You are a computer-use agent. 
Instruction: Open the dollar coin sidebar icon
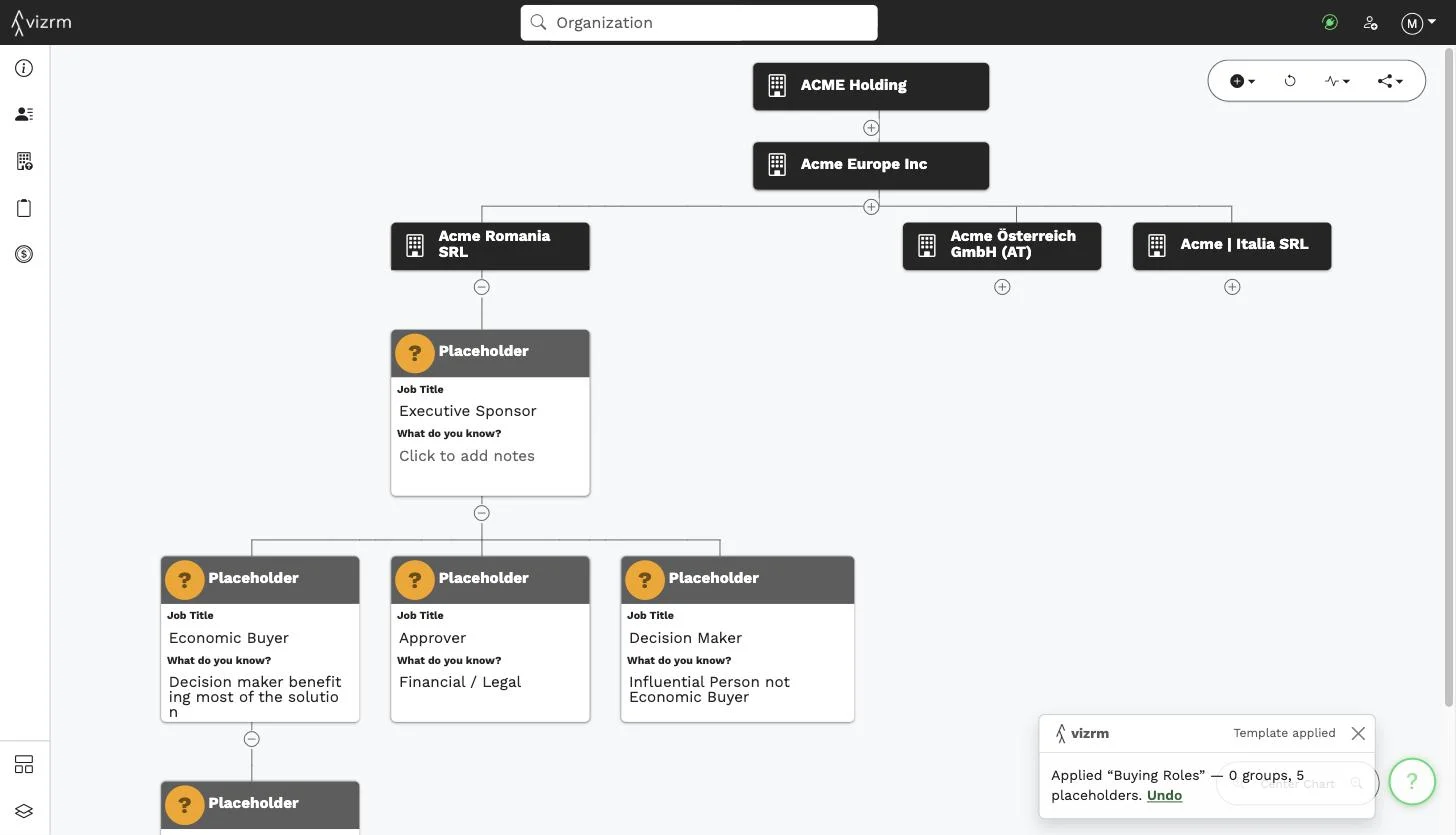(24, 254)
